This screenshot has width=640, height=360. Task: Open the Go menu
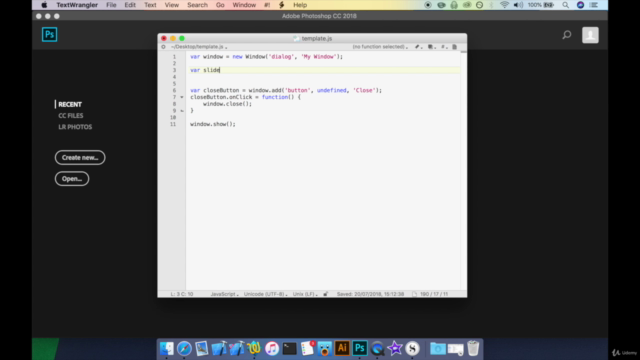(x=220, y=5)
